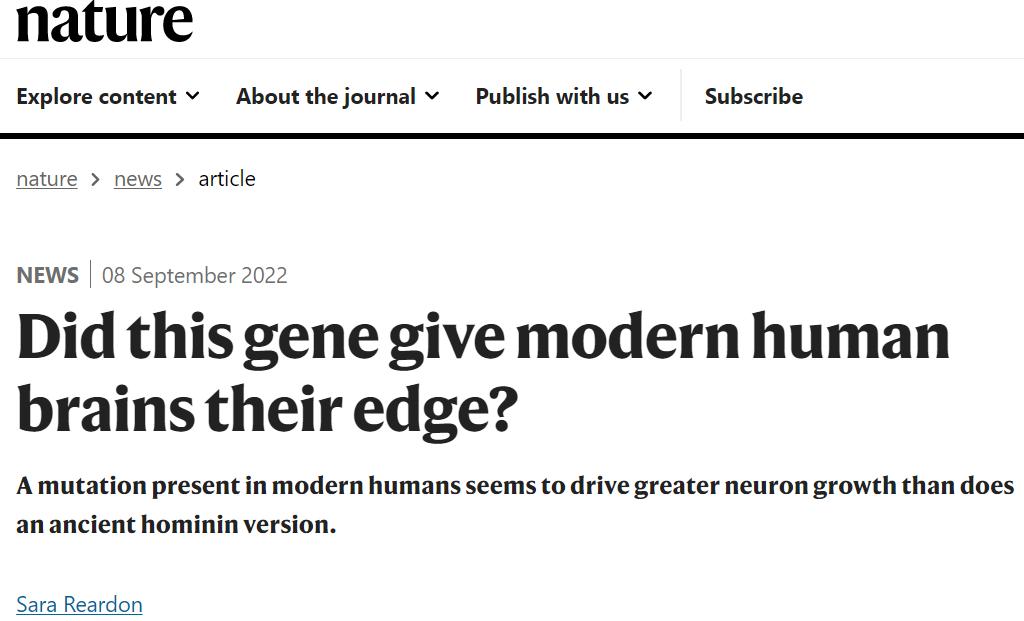The width and height of the screenshot is (1024, 621).
Task: Click the Subscribe link
Action: (x=753, y=96)
